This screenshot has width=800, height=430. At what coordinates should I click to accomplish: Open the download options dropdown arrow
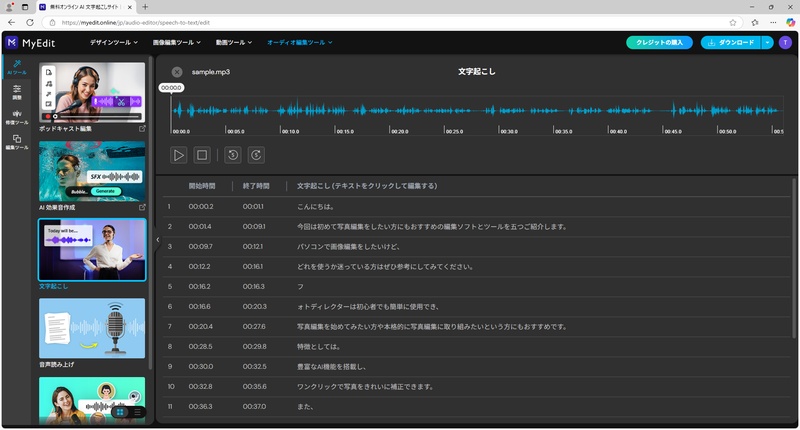coord(767,43)
